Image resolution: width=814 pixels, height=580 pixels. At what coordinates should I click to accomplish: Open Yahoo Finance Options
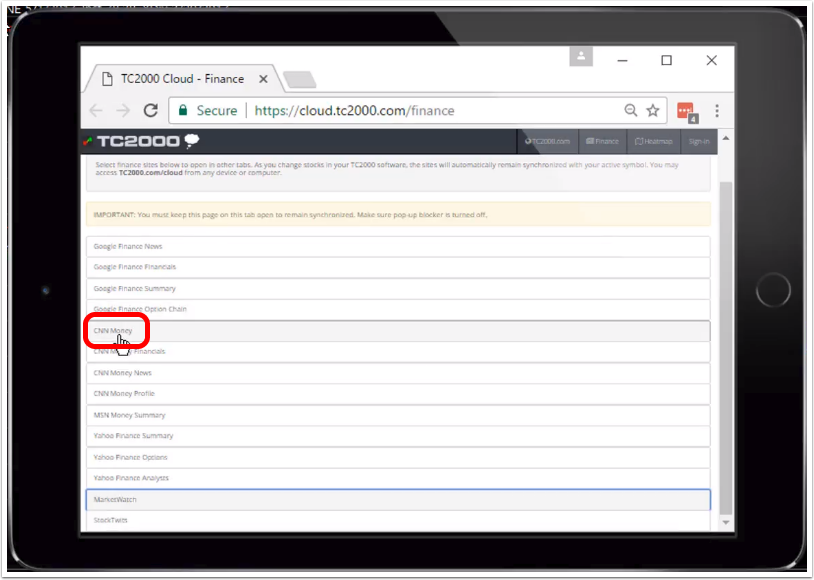tap(398, 457)
